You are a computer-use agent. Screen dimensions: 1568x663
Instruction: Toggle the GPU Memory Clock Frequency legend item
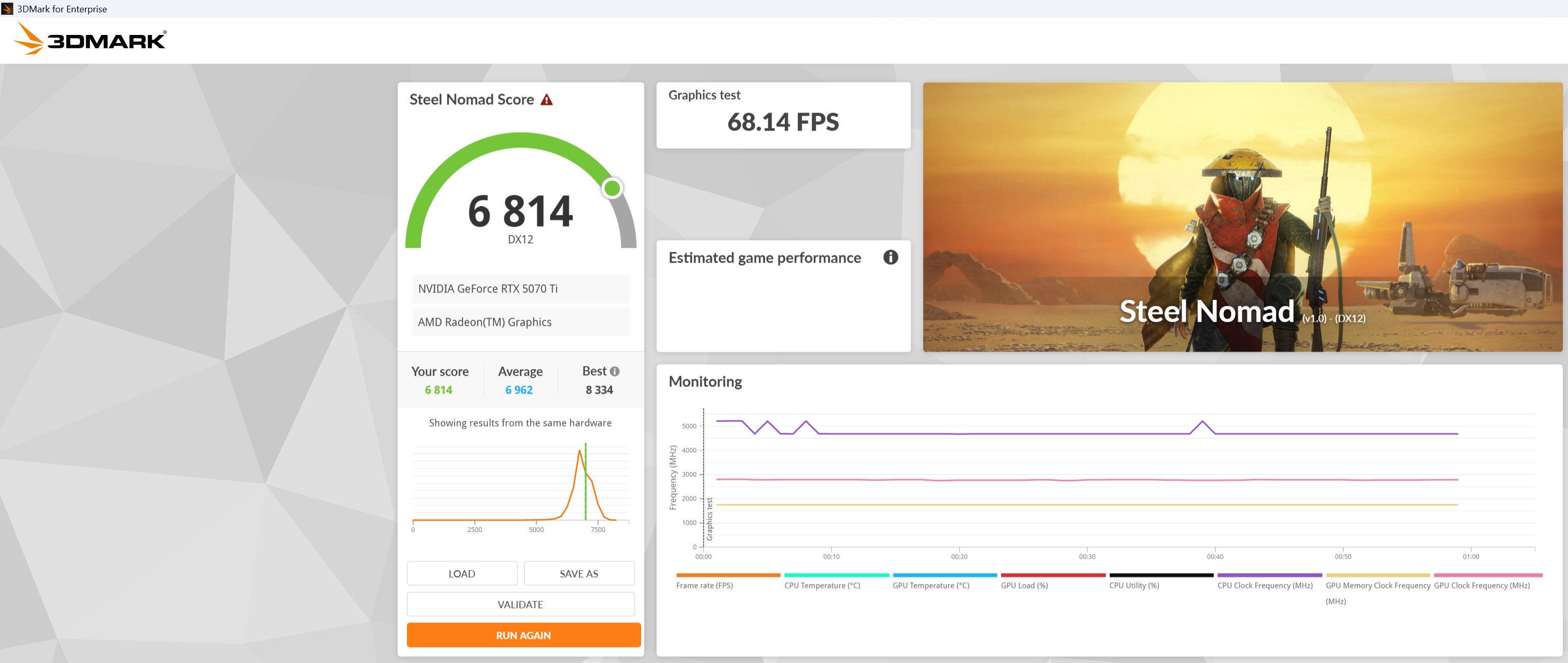(x=1378, y=590)
